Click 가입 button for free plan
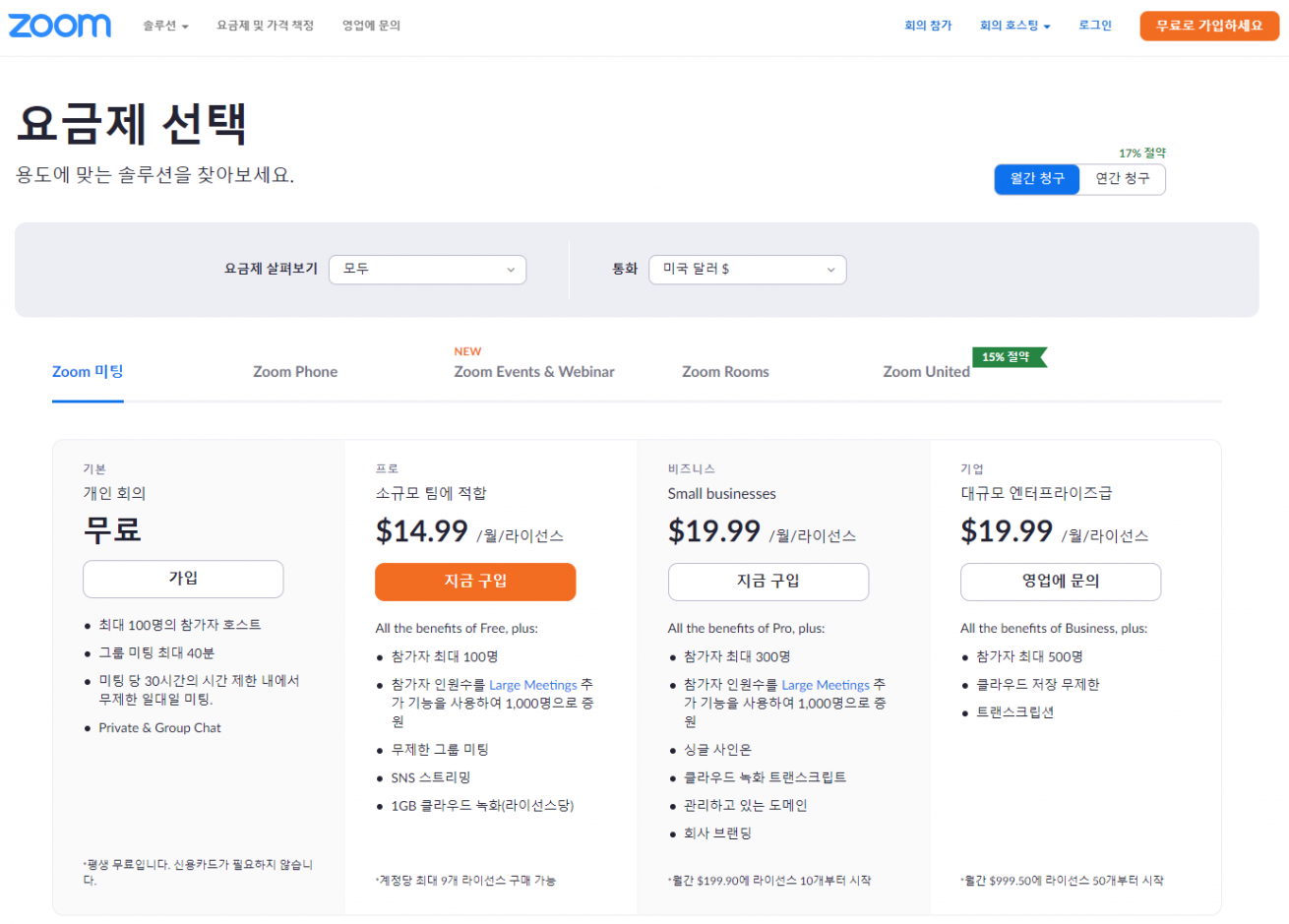Screen dimensions: 1289x924 [183, 579]
